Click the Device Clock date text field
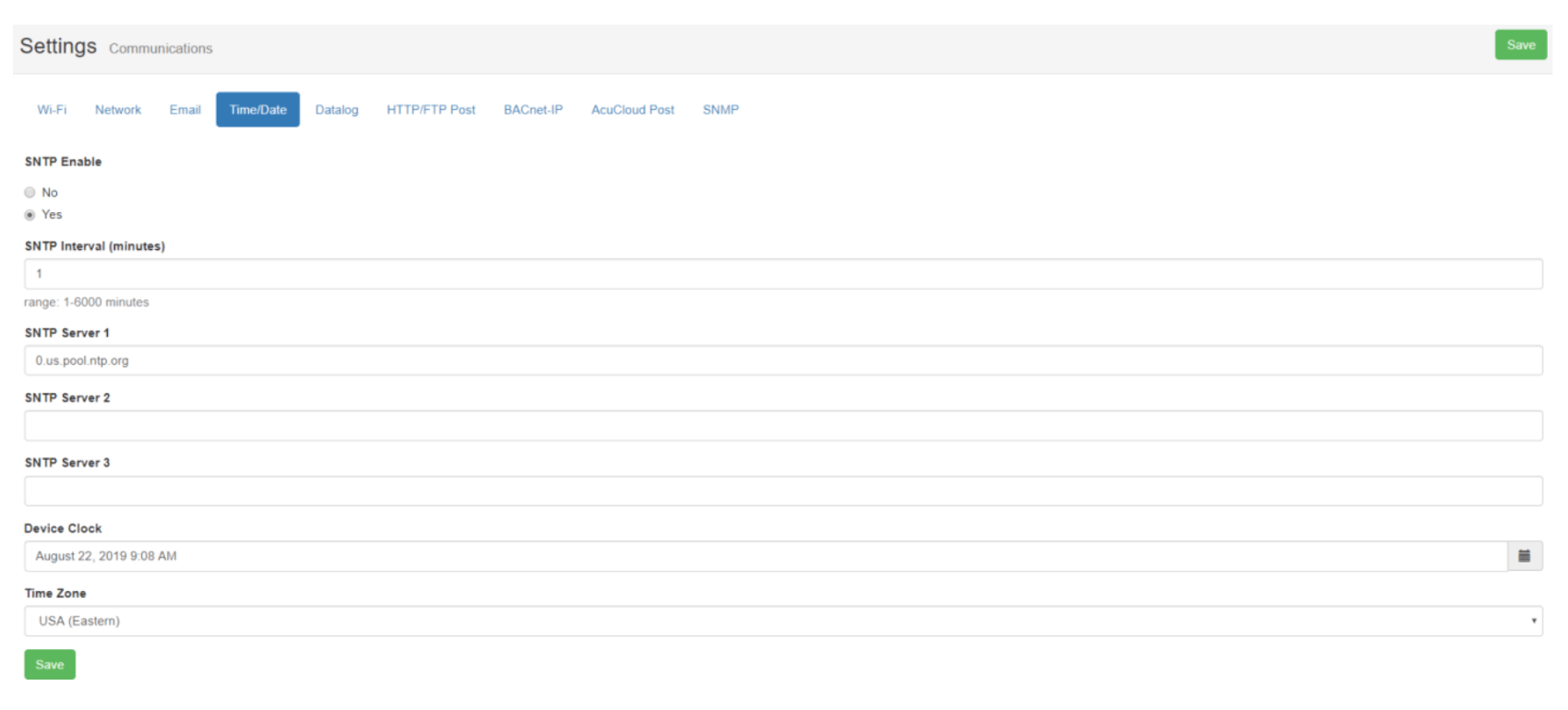The width and height of the screenshot is (1568, 710). (x=766, y=556)
